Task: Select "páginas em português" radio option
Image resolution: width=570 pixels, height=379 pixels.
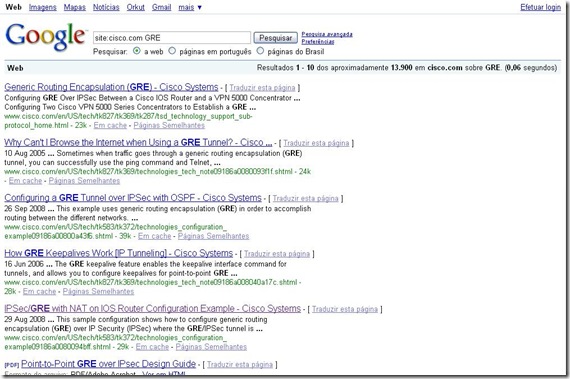Action: (x=172, y=51)
